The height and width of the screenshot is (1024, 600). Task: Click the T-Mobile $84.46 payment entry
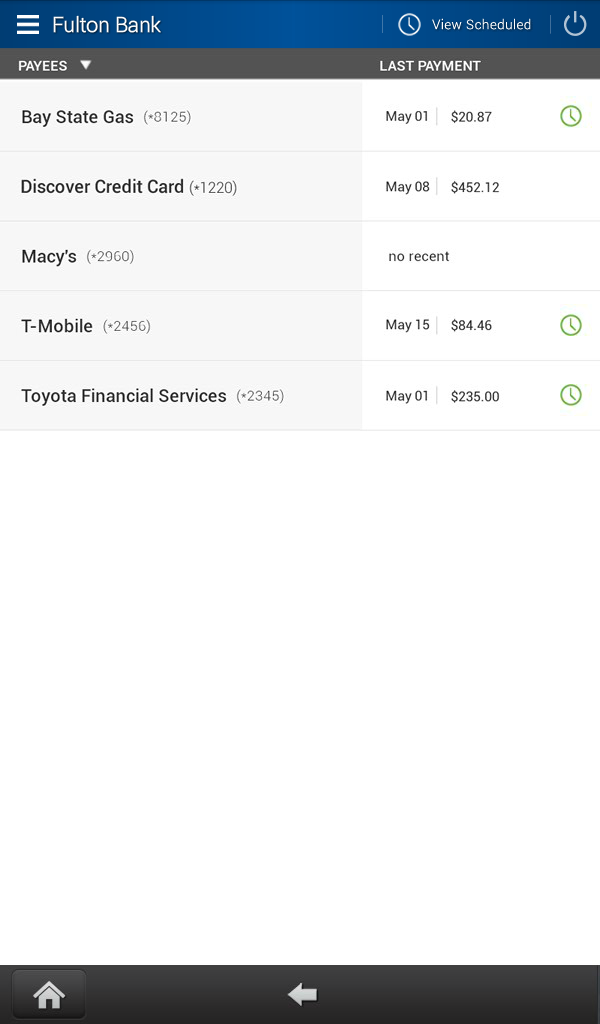440,325
